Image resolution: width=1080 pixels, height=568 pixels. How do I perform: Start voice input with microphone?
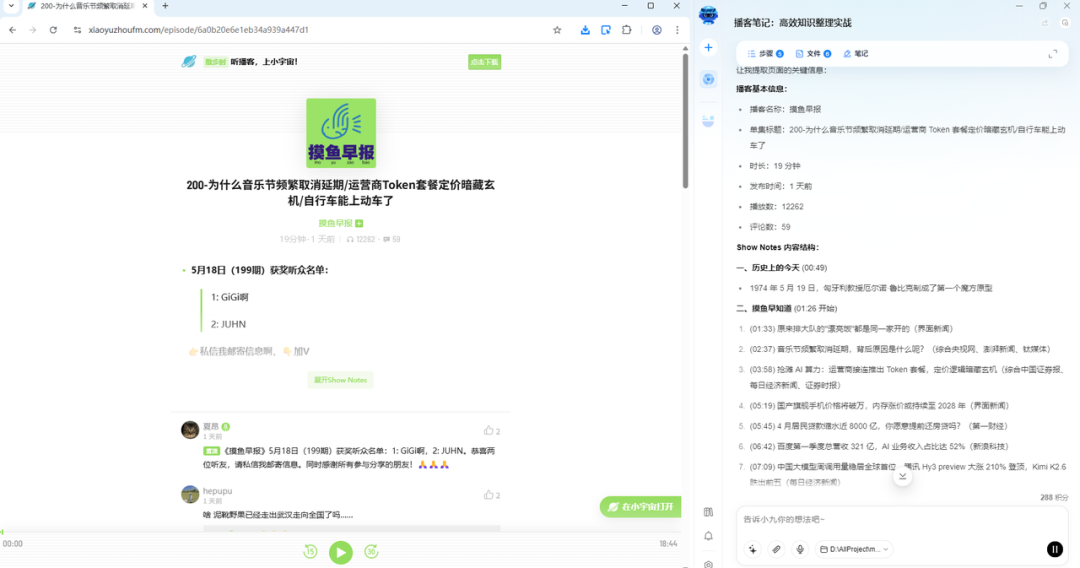click(800, 549)
